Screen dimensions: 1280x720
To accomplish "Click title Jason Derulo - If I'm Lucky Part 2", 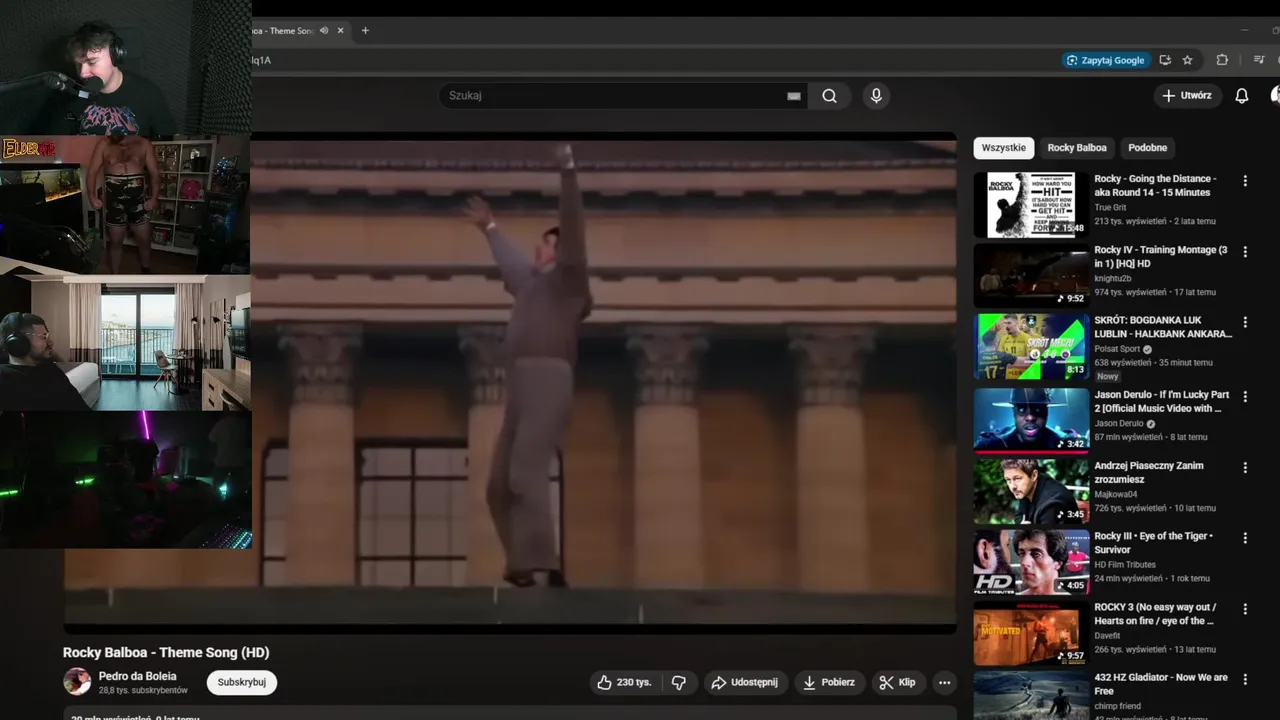I will click(x=1161, y=401).
